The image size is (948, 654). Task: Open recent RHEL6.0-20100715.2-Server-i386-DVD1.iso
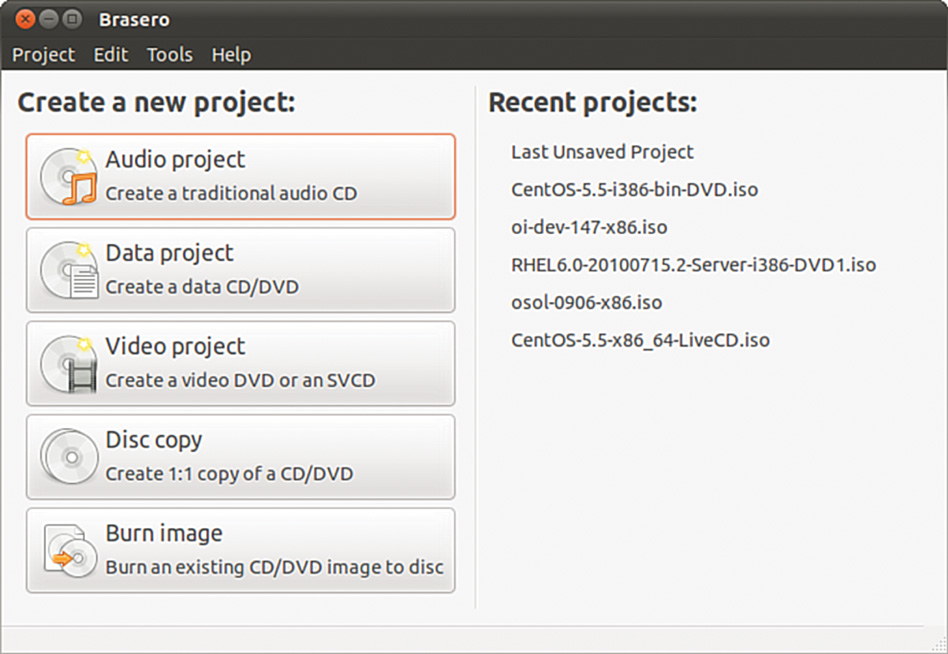[693, 265]
